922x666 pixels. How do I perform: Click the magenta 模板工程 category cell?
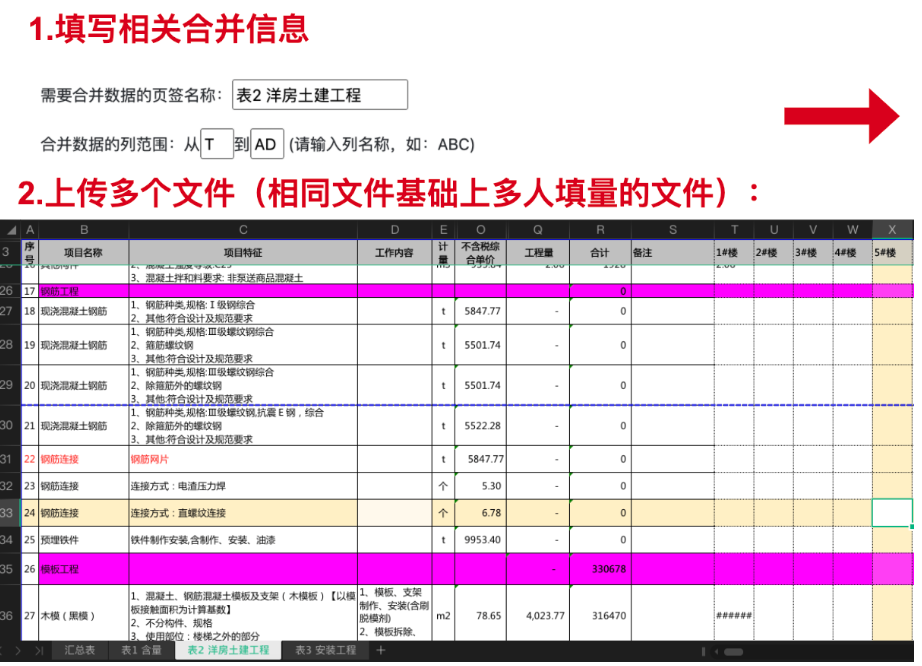pos(83,569)
